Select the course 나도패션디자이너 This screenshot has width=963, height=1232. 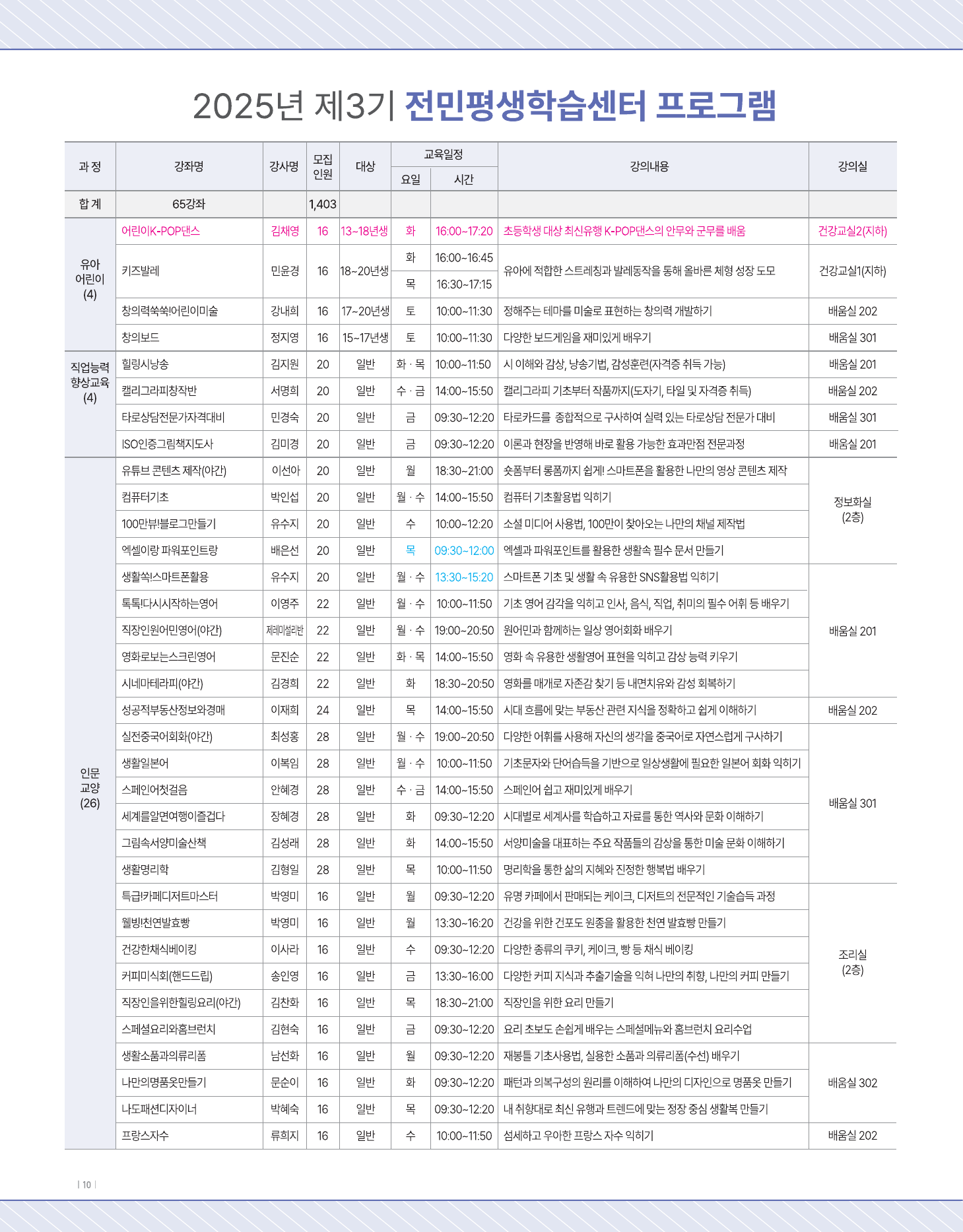pos(159,1109)
